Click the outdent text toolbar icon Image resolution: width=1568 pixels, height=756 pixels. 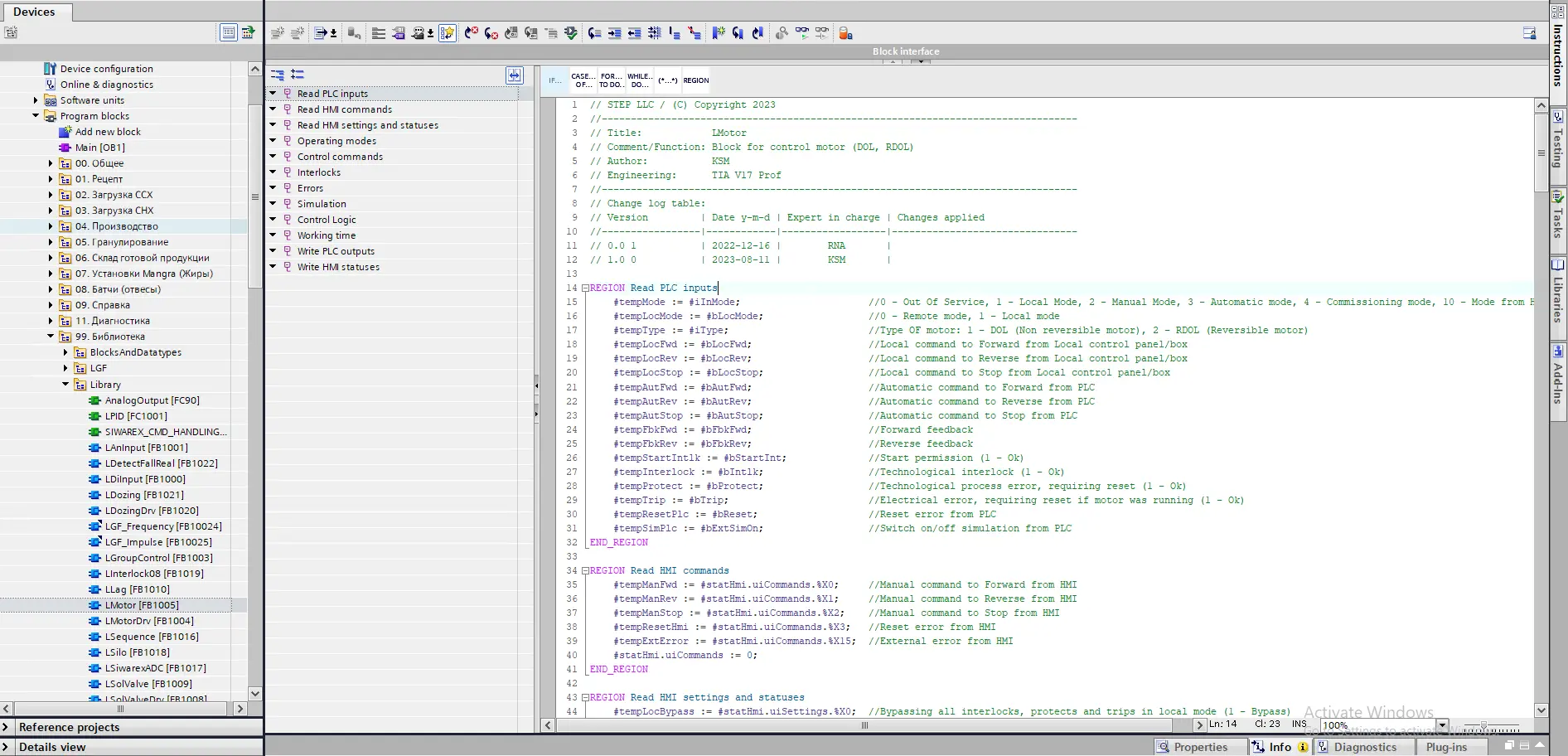635,33
